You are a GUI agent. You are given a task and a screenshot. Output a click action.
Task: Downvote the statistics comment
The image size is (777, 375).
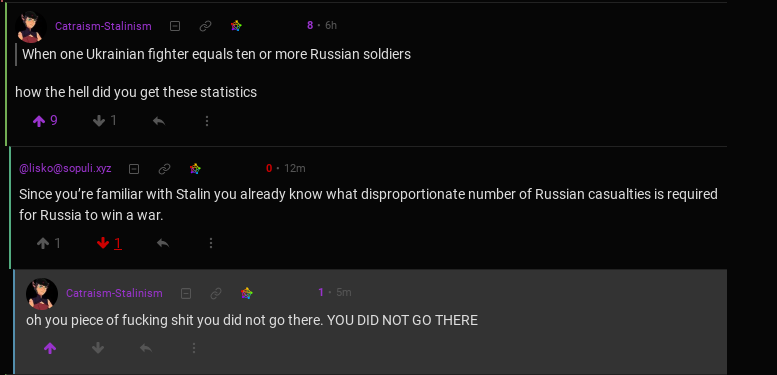[105, 121]
